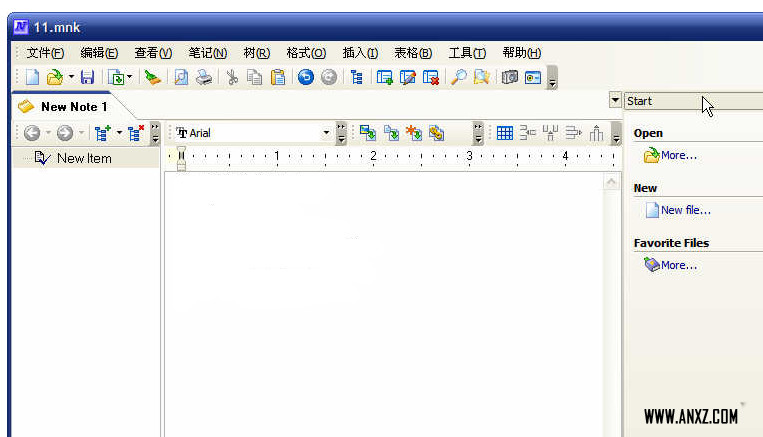Click the insert file icon with green arrow

click(x=391, y=133)
